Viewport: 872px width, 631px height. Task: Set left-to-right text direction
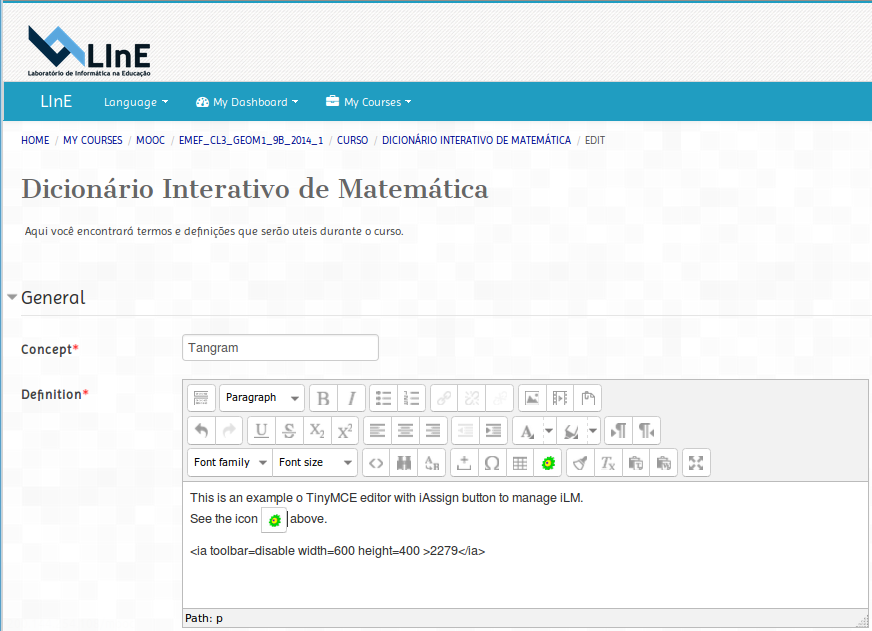pyautogui.click(x=618, y=430)
